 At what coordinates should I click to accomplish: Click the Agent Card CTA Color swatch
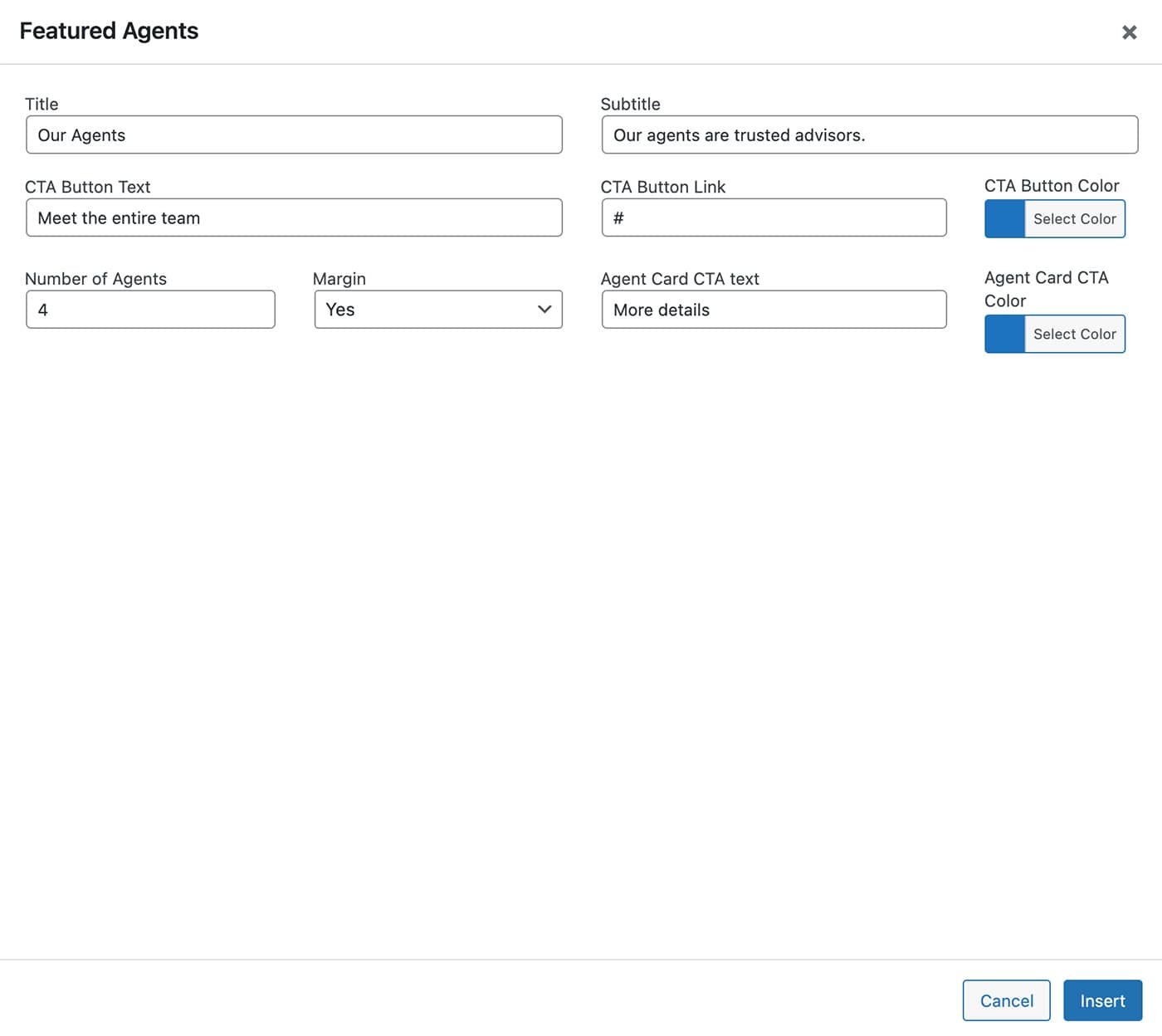click(x=1004, y=334)
